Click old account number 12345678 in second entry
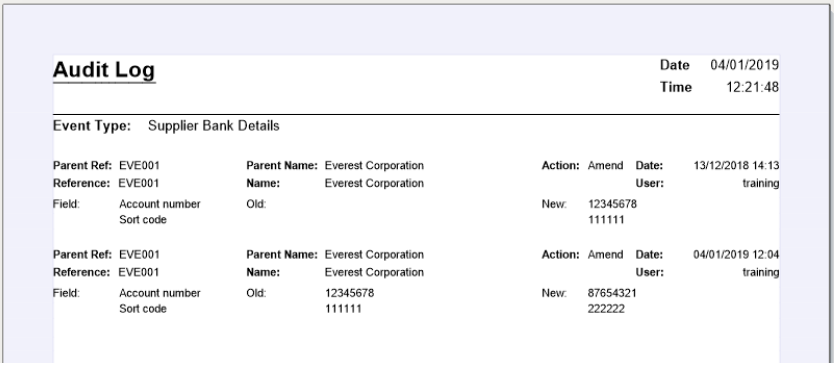 coord(349,293)
